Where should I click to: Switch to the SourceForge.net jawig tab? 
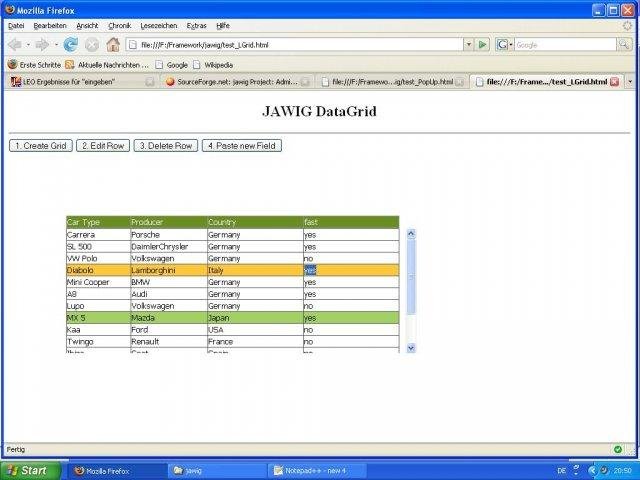238,82
